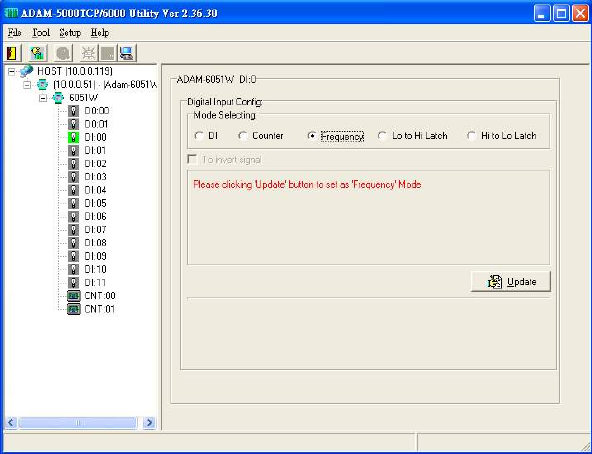Viewport: 592px width, 454px height.
Task: Click the DO:01 bulb icon
Action: pyautogui.click(x=73, y=124)
